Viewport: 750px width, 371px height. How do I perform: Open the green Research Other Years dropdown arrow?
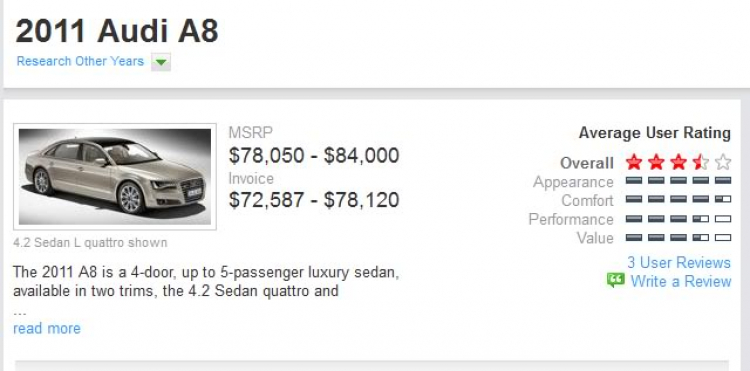click(x=161, y=62)
